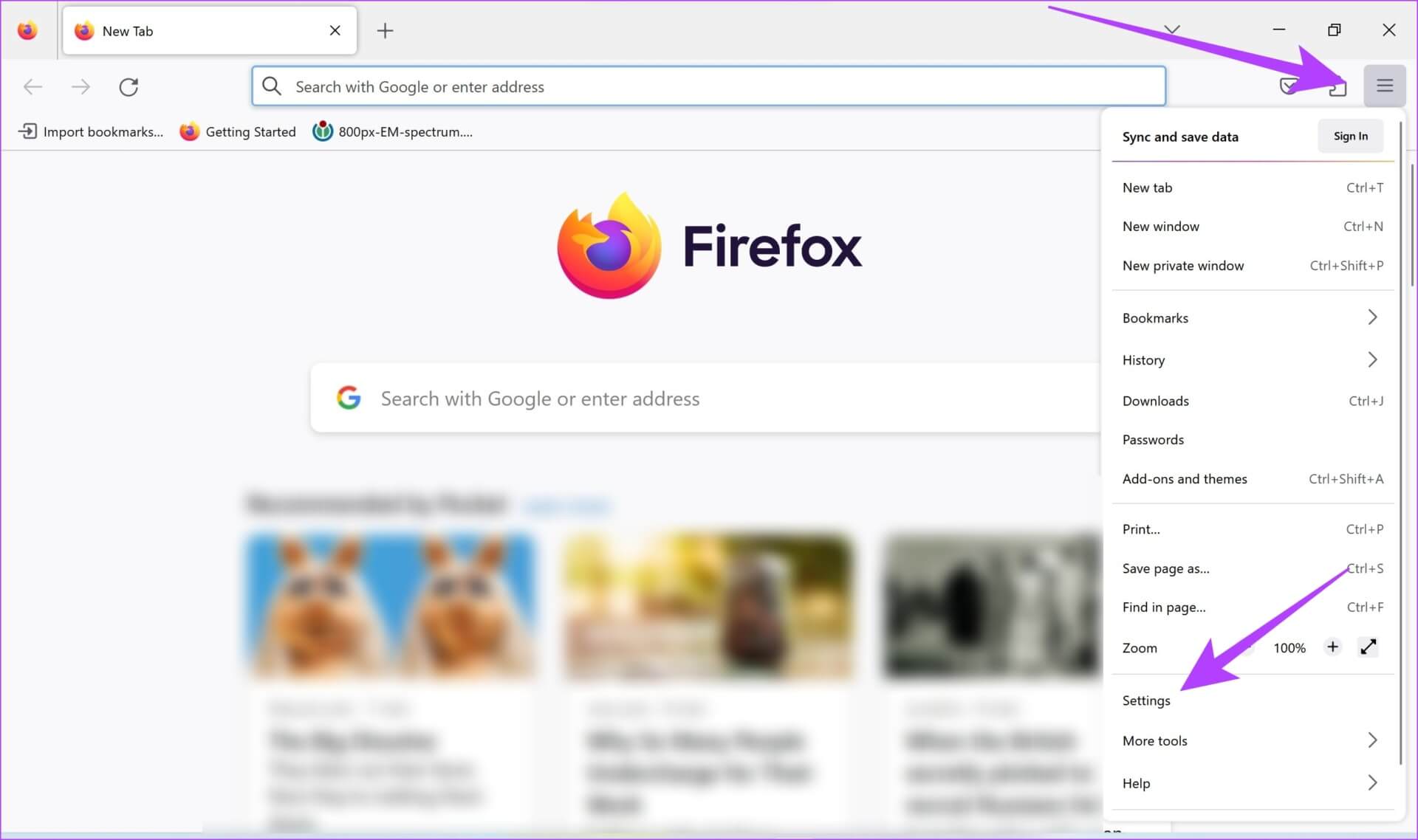Expand the History submenu
The width and height of the screenshot is (1418, 840).
click(1253, 359)
